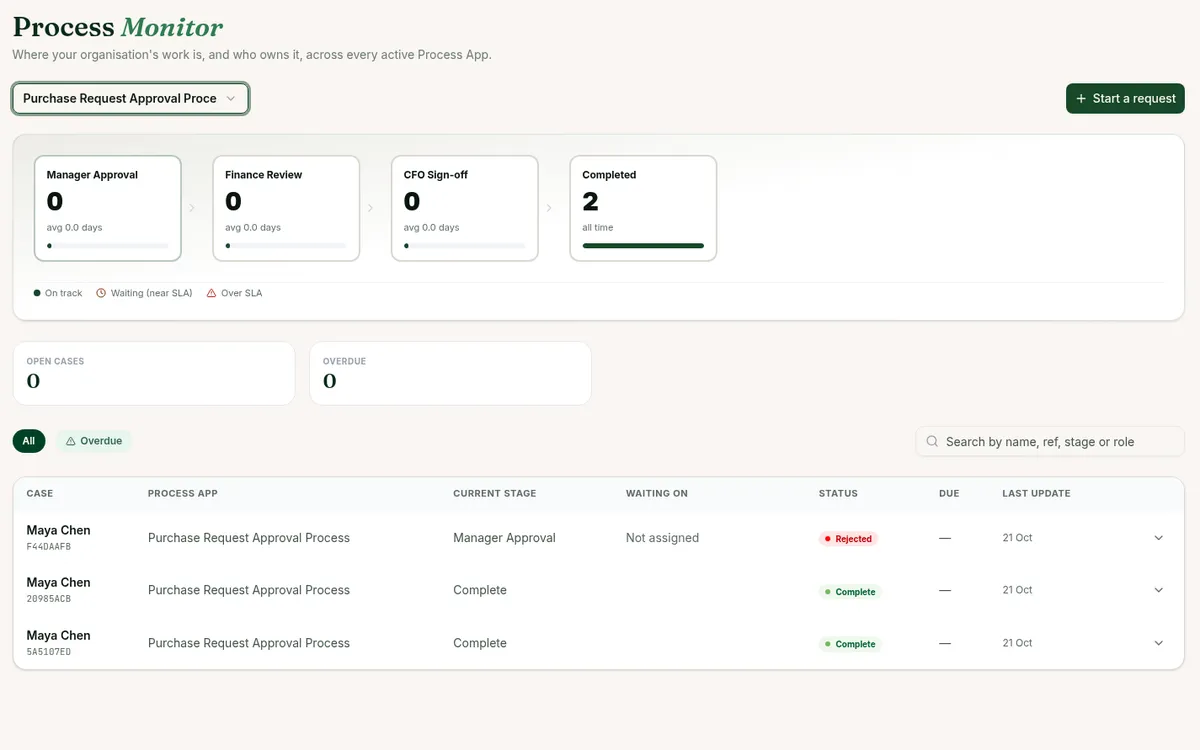
Task: Sort by the Status column header
Action: pos(838,493)
